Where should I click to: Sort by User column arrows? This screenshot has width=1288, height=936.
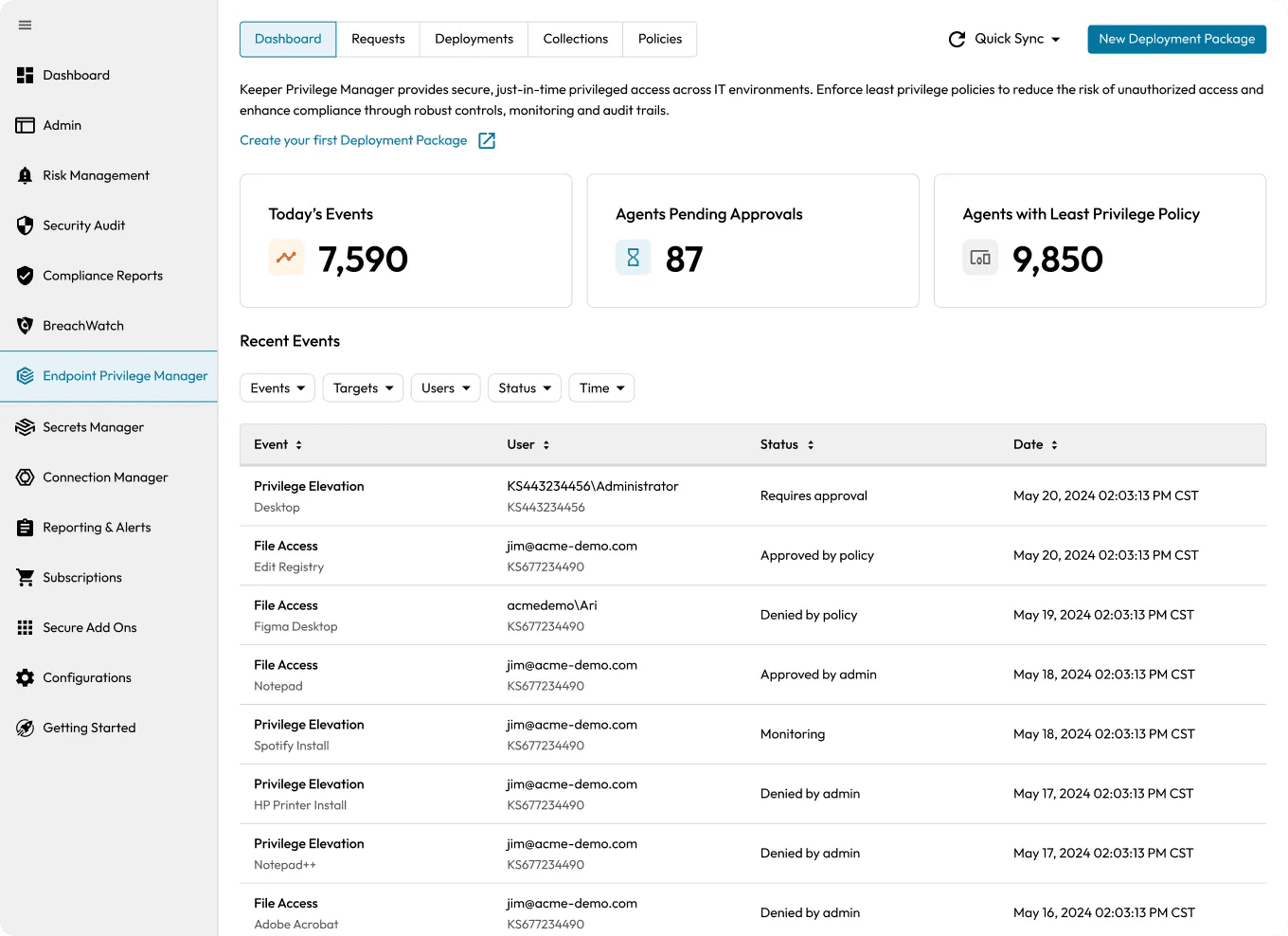(546, 444)
